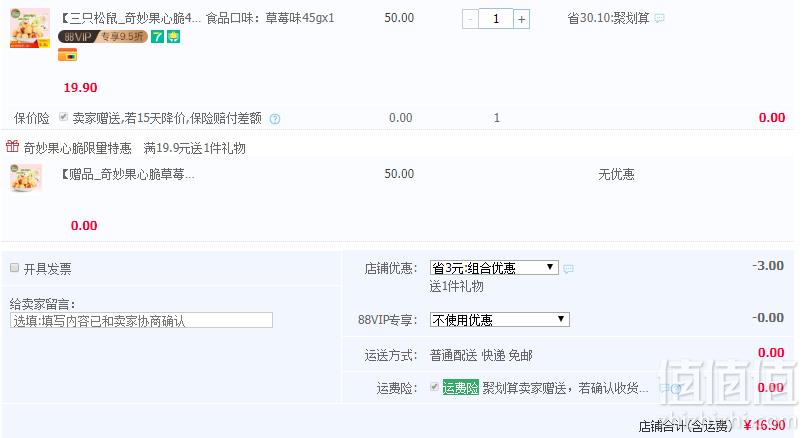Click the 19.90 product price
The width and height of the screenshot is (807, 438).
pyautogui.click(x=80, y=87)
